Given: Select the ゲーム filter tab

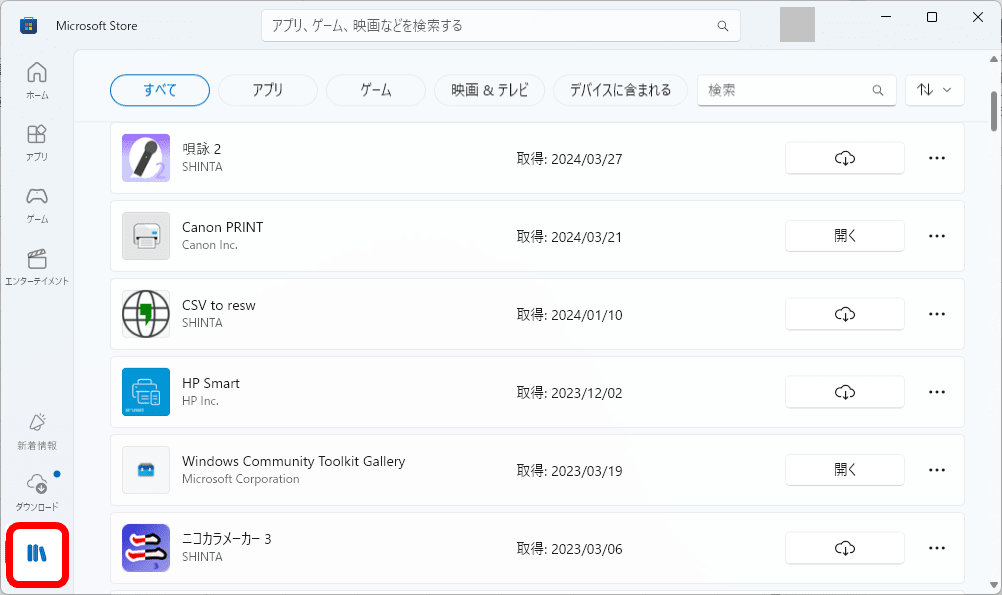Looking at the screenshot, I should click(376, 90).
